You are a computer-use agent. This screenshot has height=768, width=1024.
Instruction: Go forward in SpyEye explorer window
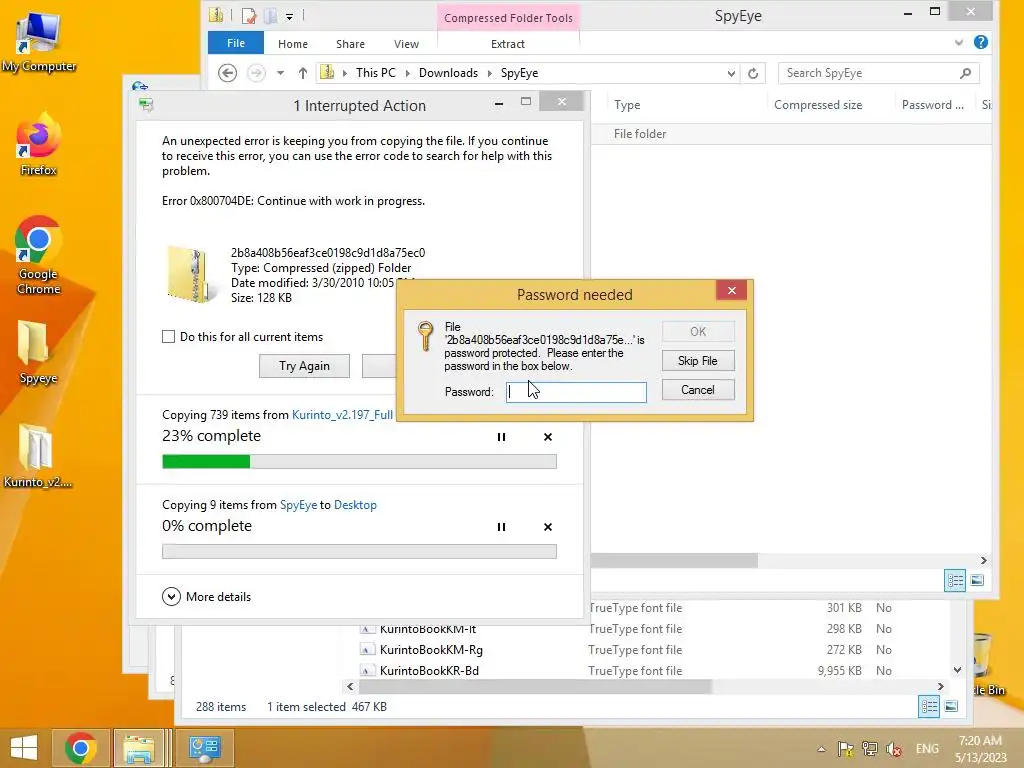256,73
